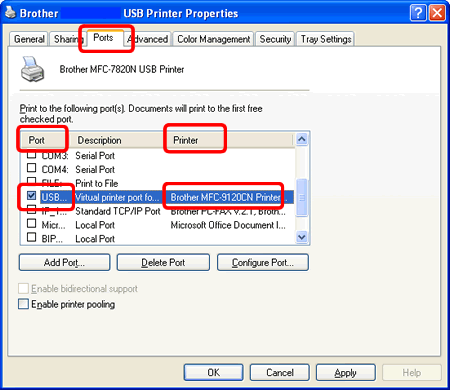Uncheck the USB virtual printer port checkbox
The height and width of the screenshot is (390, 450).
(x=31, y=195)
